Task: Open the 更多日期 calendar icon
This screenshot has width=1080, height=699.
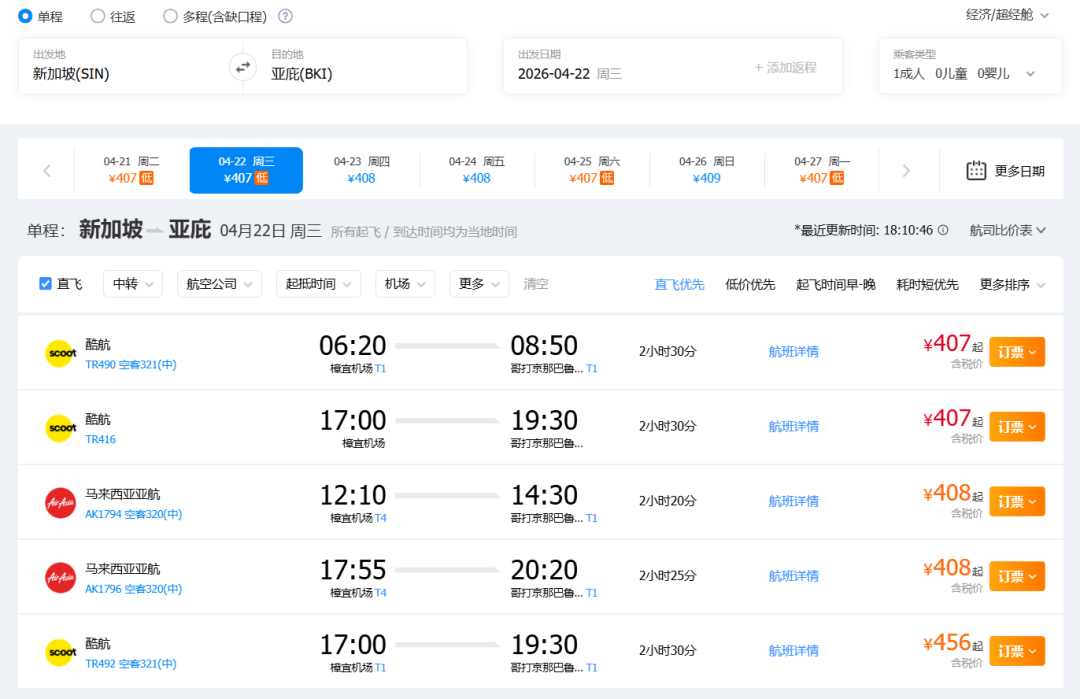Action: pos(976,170)
